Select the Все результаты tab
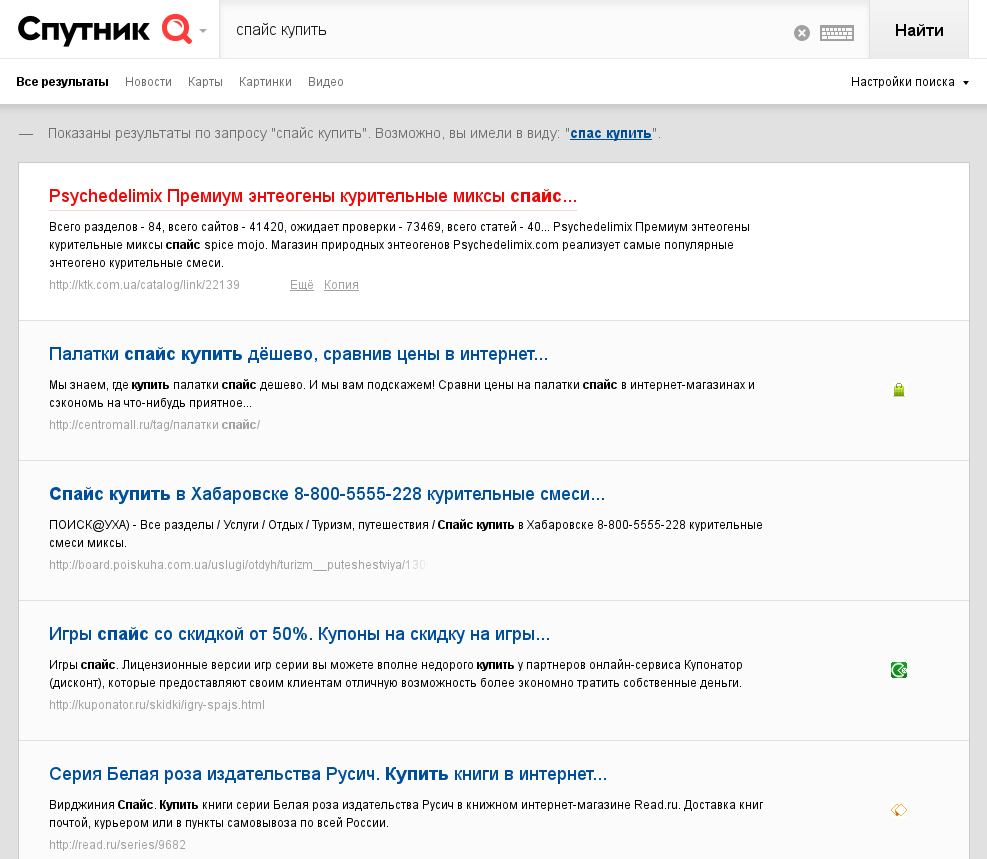This screenshot has height=859, width=987. point(62,82)
